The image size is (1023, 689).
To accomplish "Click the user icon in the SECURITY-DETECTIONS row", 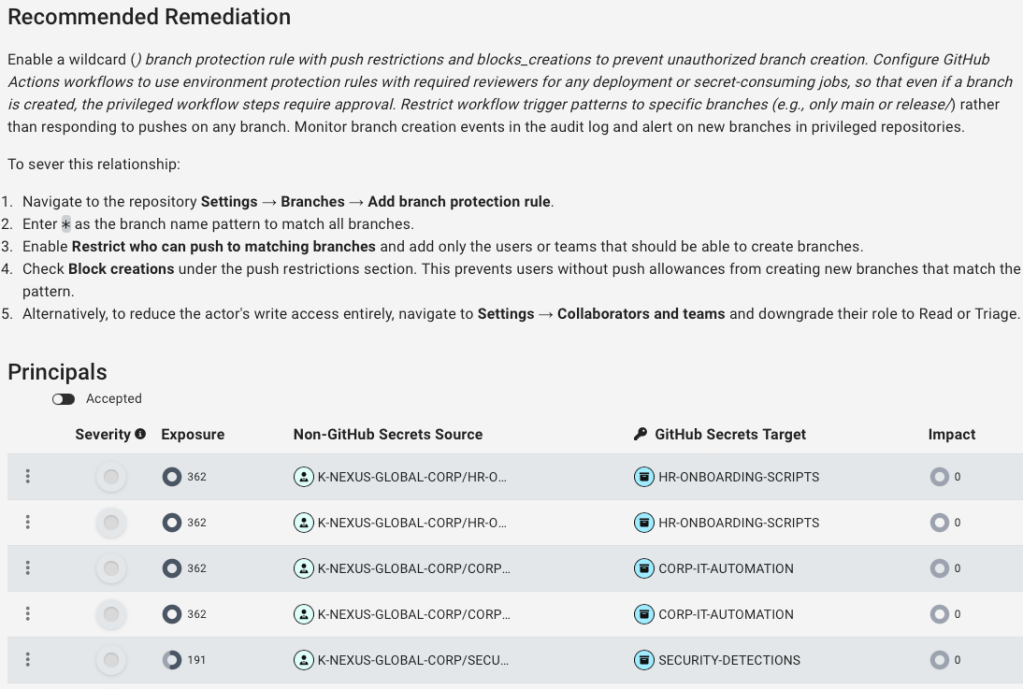I will (x=303, y=660).
